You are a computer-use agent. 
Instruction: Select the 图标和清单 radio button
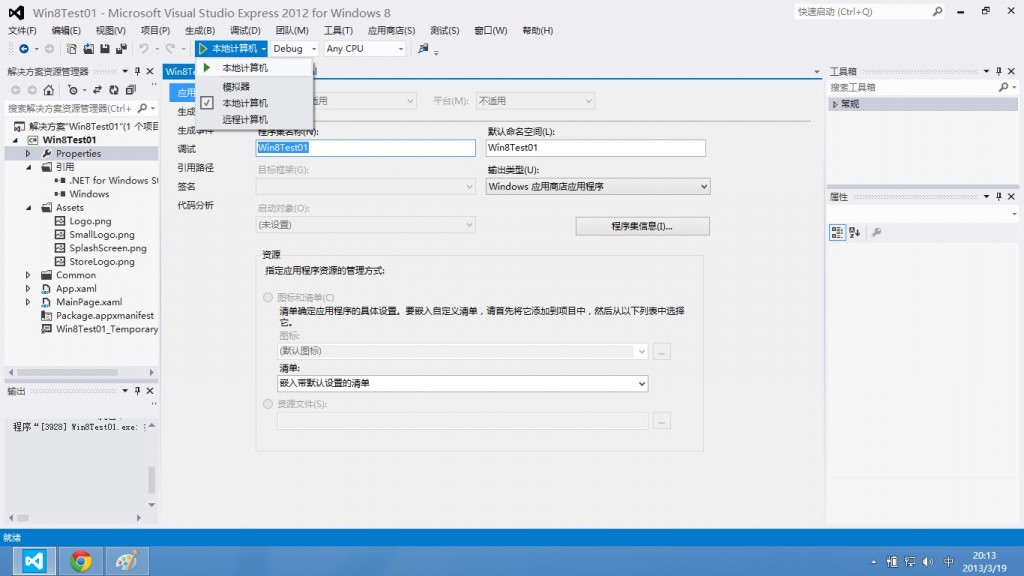point(268,297)
